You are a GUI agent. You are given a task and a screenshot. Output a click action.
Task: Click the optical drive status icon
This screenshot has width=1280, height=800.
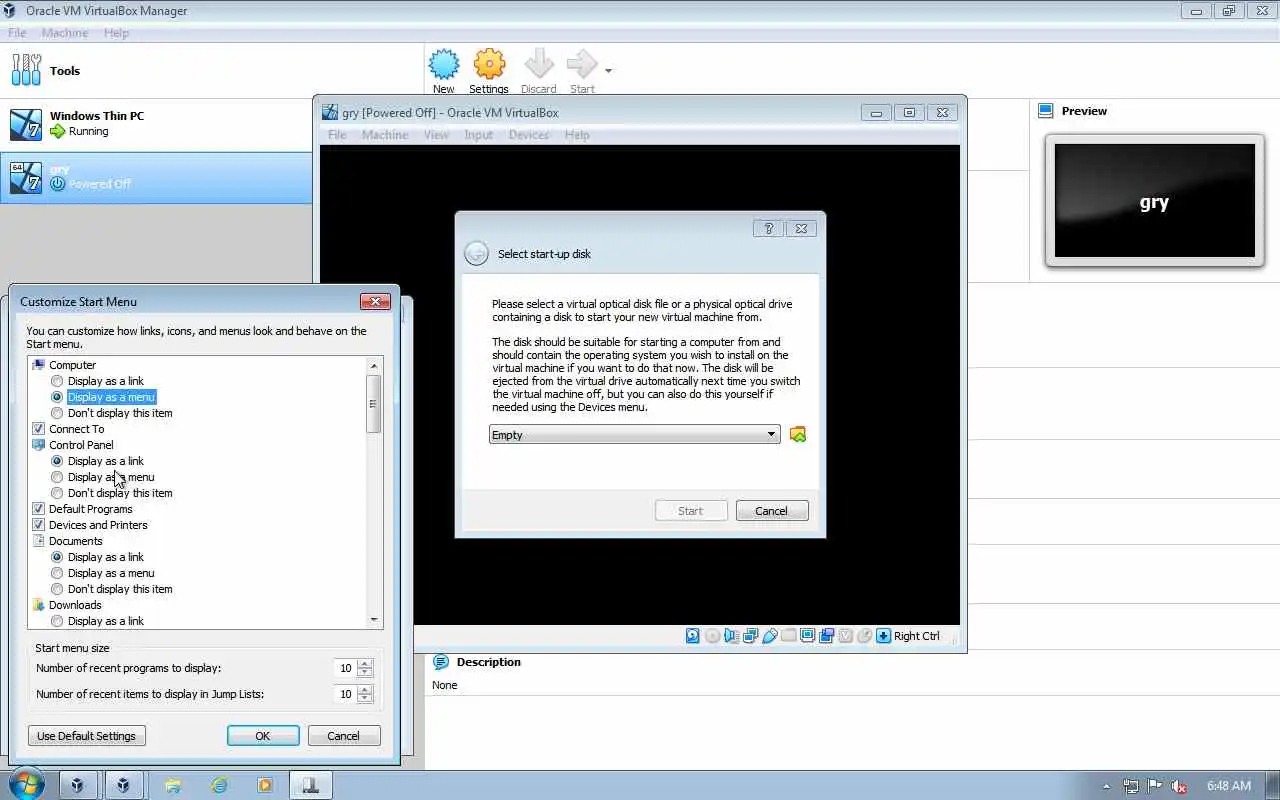(712, 635)
